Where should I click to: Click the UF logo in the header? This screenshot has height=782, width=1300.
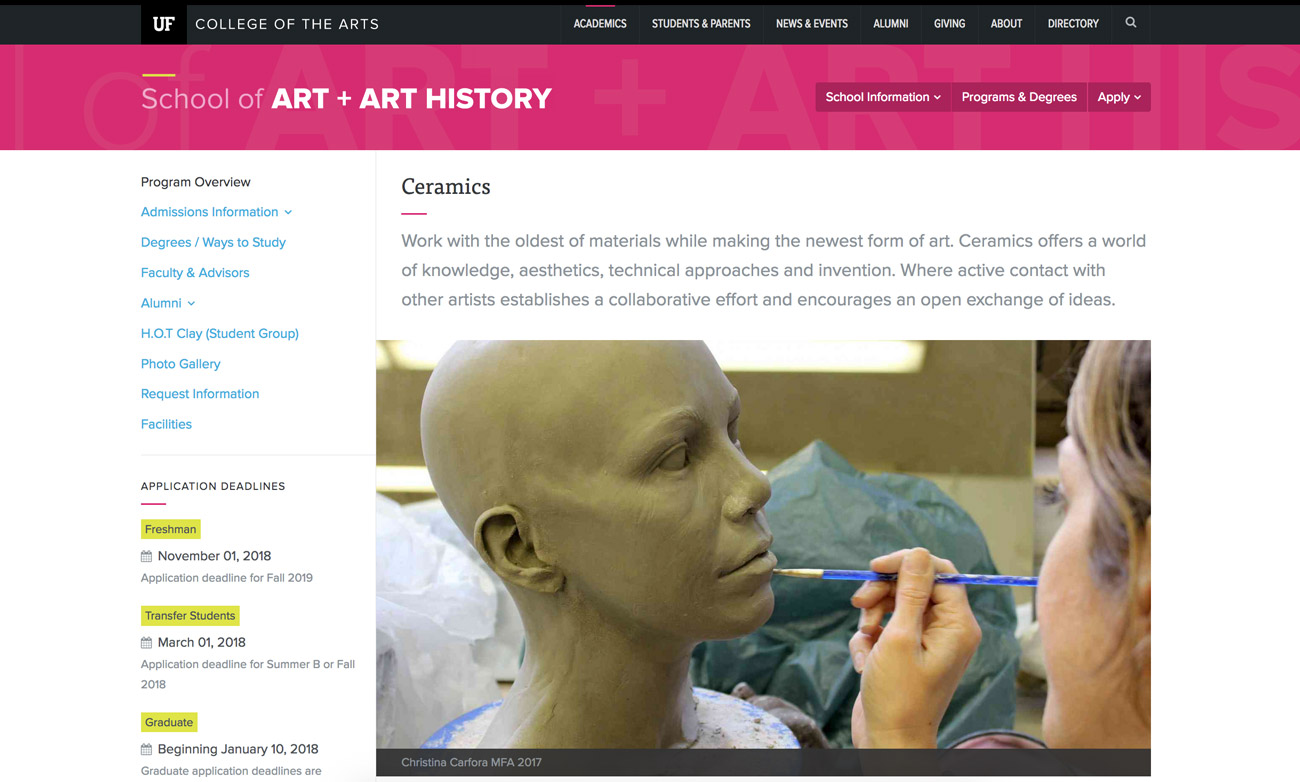coord(163,22)
